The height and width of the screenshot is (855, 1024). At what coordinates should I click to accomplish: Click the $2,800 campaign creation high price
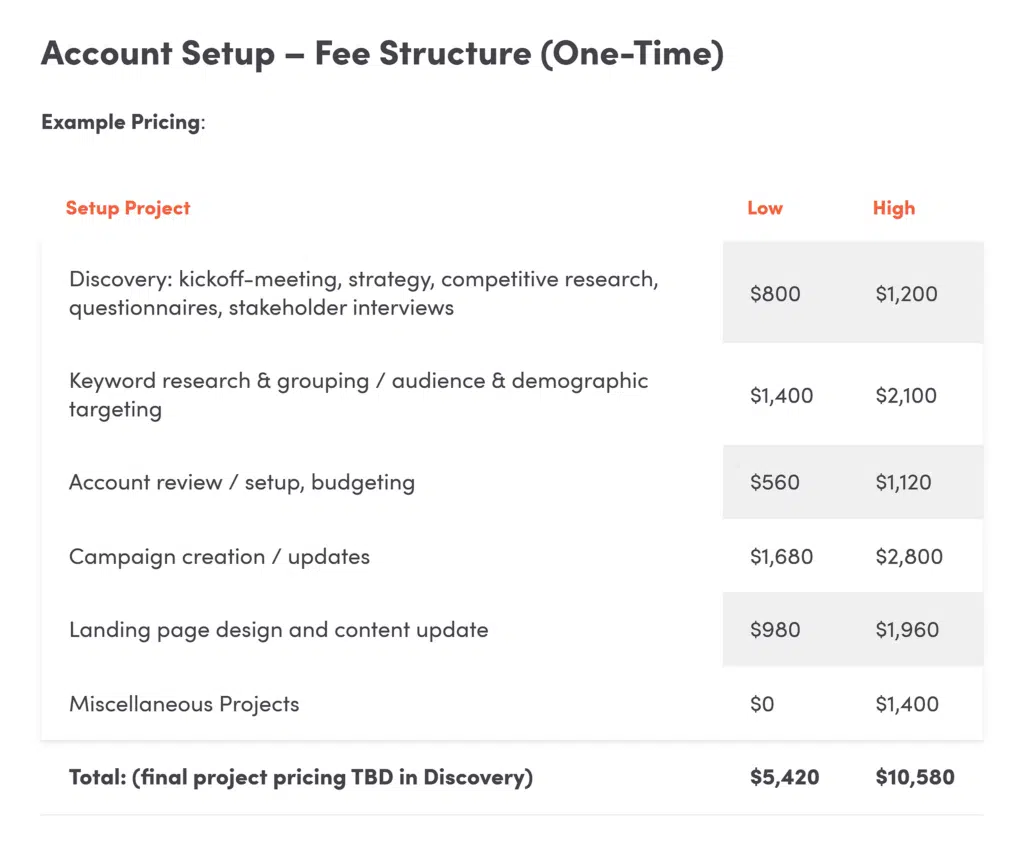pyautogui.click(x=908, y=556)
